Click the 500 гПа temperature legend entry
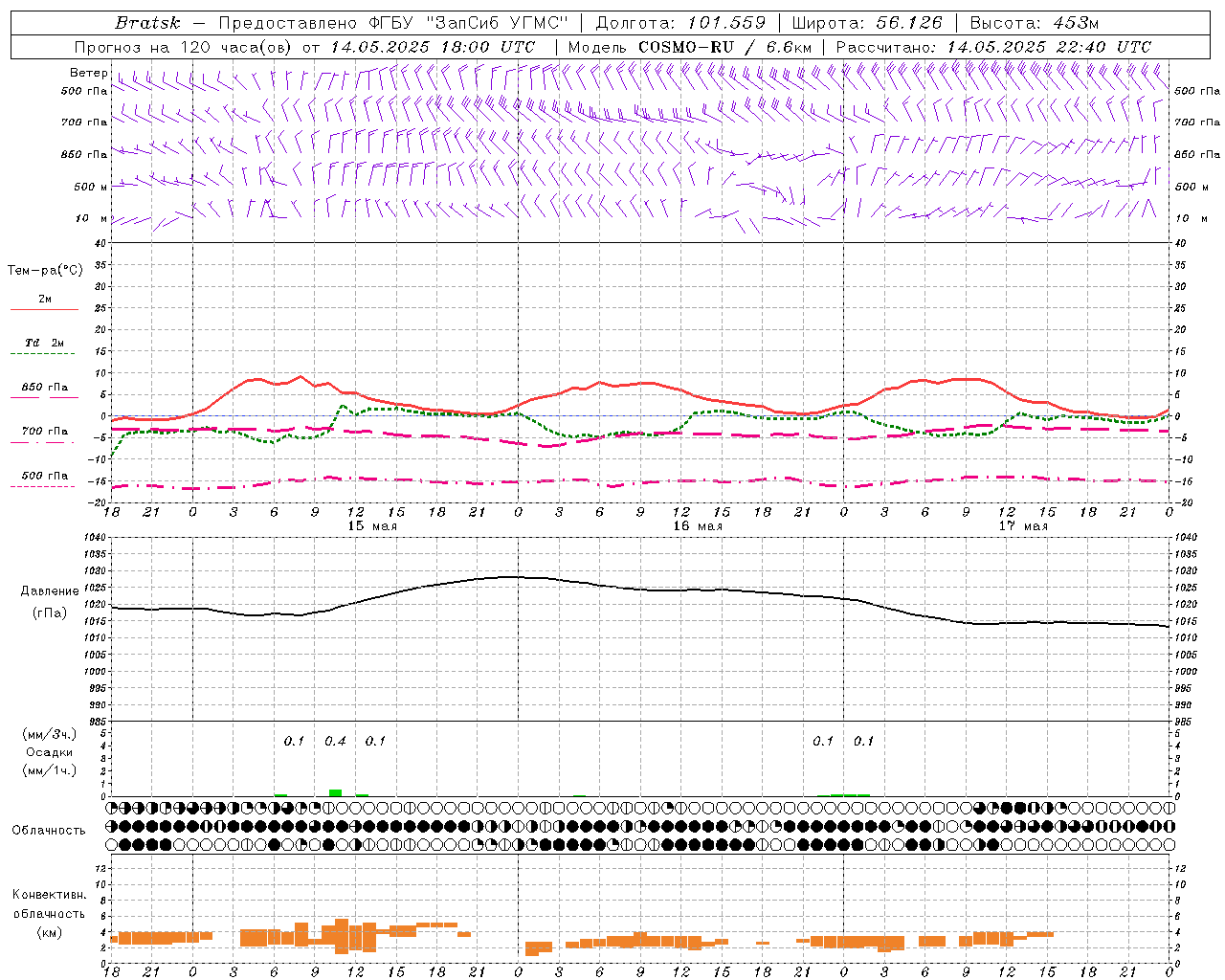The image size is (1225, 980). 44,476
